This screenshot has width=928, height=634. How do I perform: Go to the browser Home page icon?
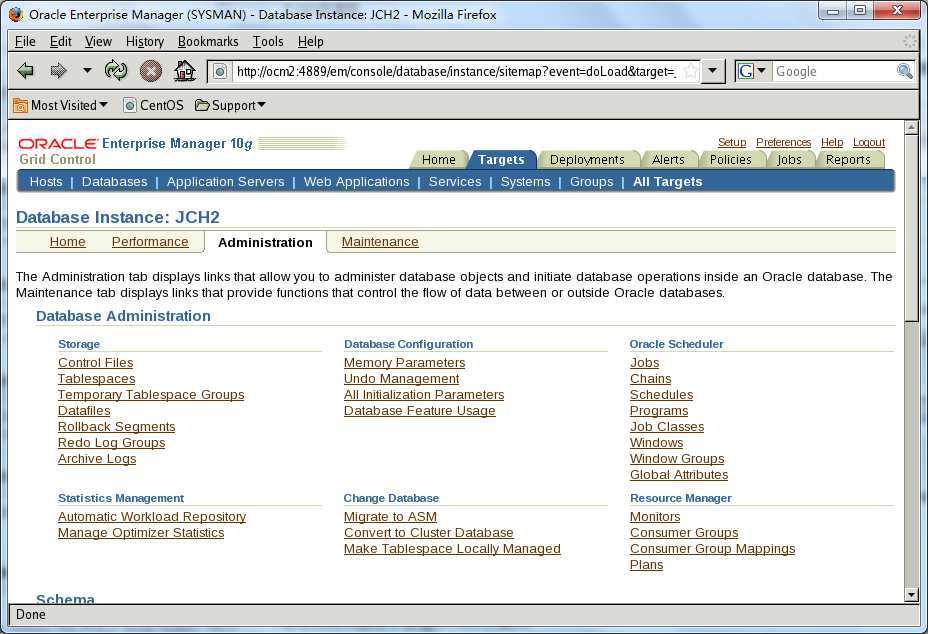coord(185,71)
